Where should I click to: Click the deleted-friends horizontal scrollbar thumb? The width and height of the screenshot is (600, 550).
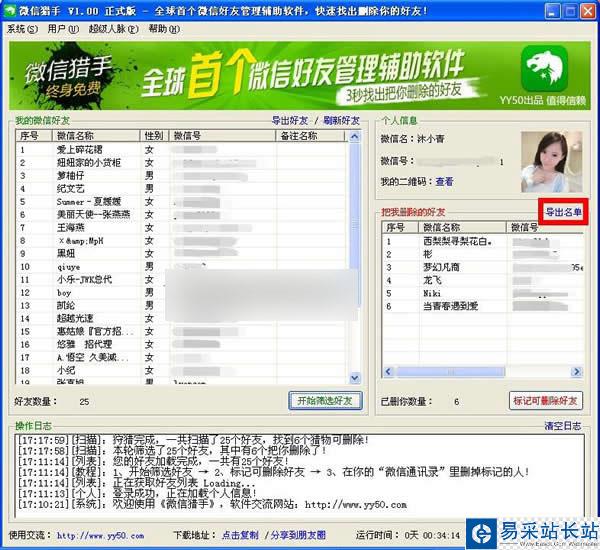pos(450,372)
